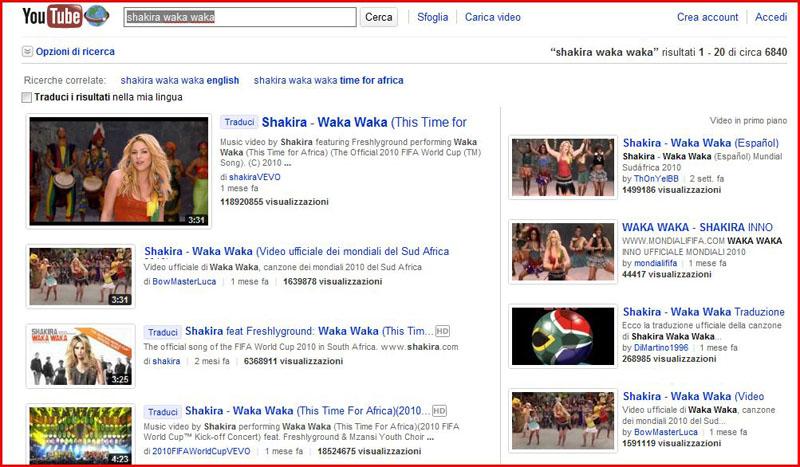Open WAKA WAKA - SHAKIRA INNO title
The height and width of the screenshot is (467, 800).
tap(697, 227)
